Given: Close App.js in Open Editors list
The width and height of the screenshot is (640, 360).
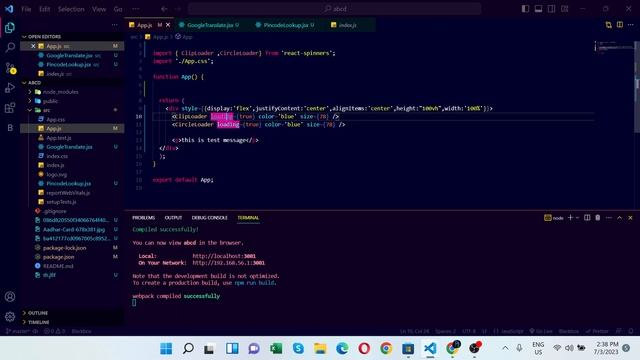Looking at the screenshot, I should pos(33,46).
